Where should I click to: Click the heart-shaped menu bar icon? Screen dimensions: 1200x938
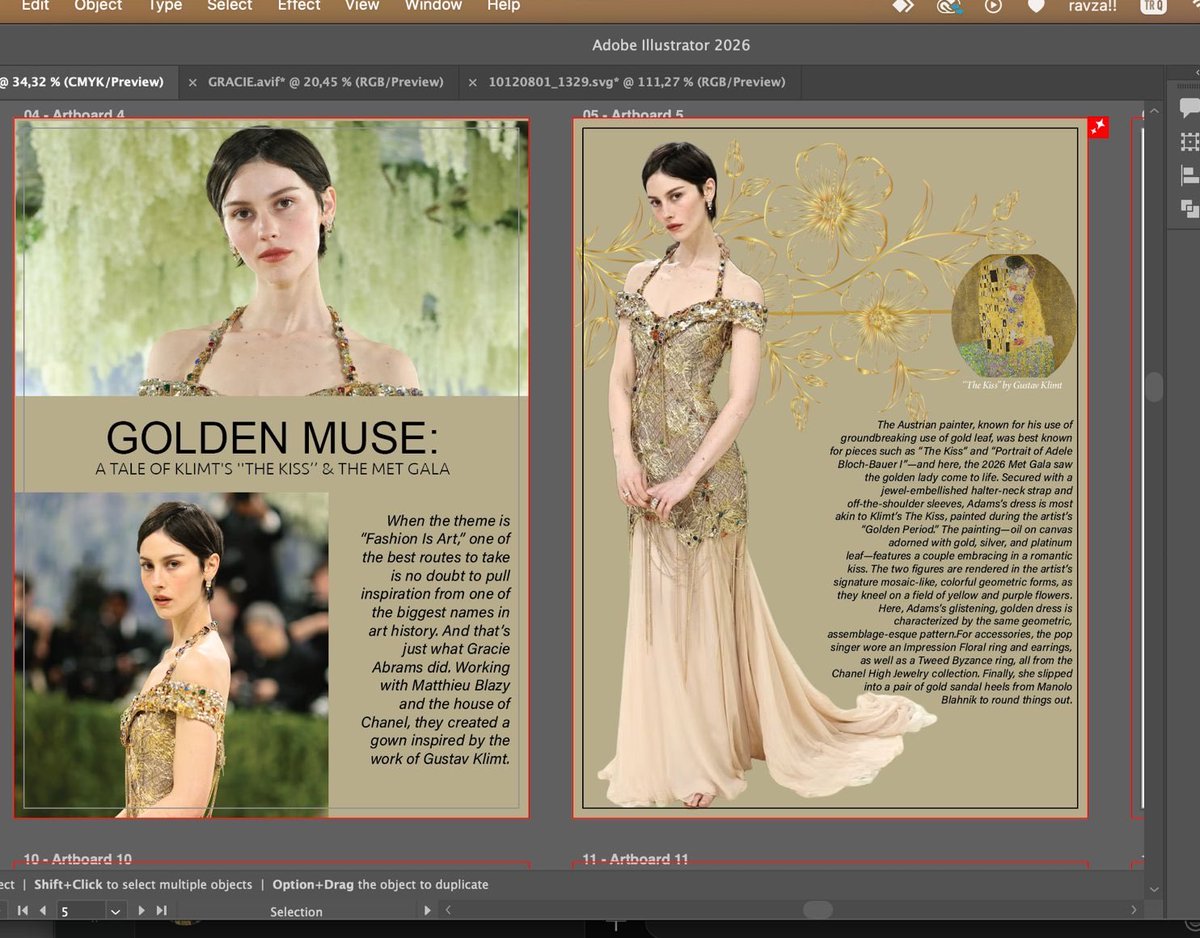tap(1036, 6)
